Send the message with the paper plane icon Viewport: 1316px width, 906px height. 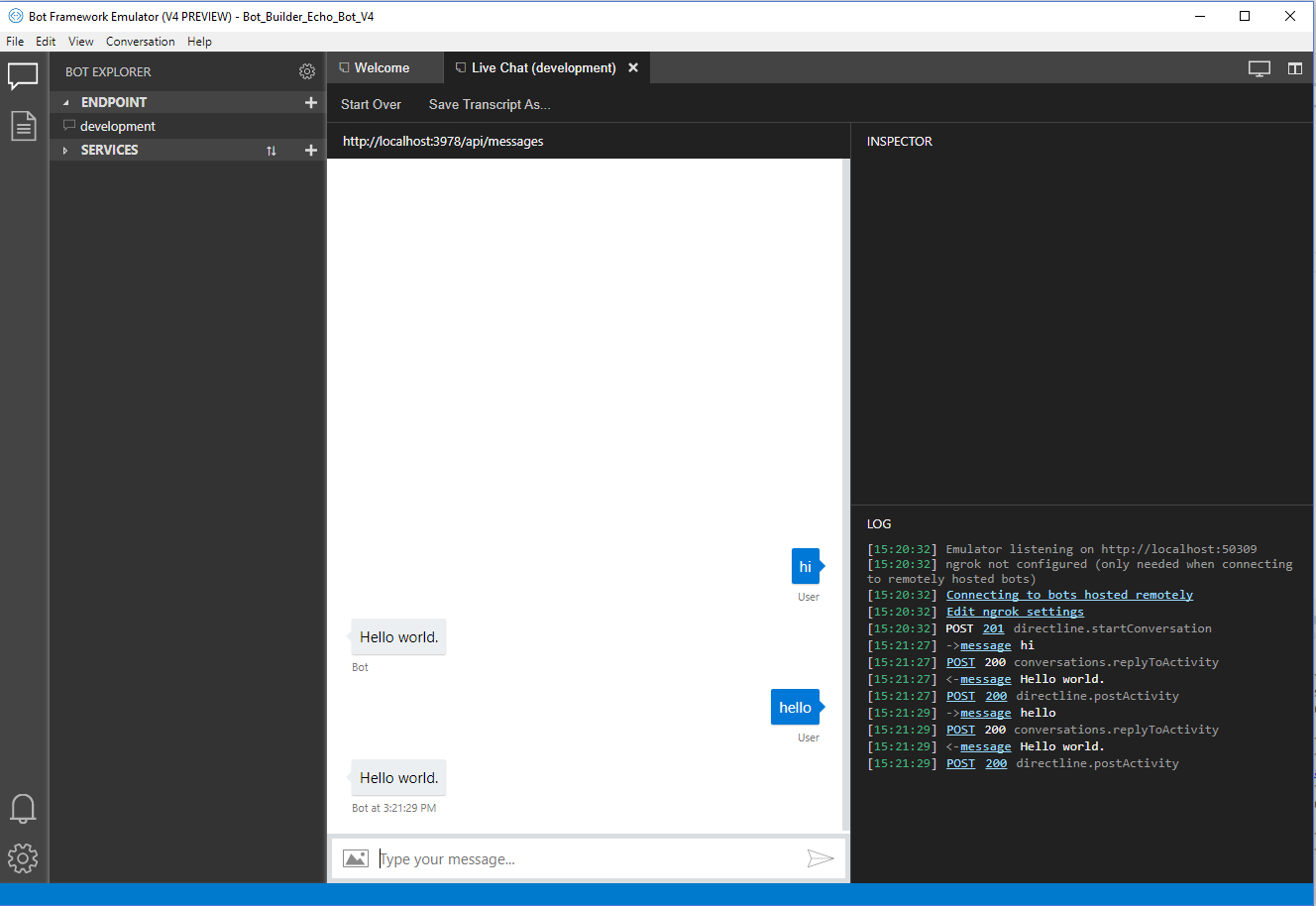pos(821,858)
